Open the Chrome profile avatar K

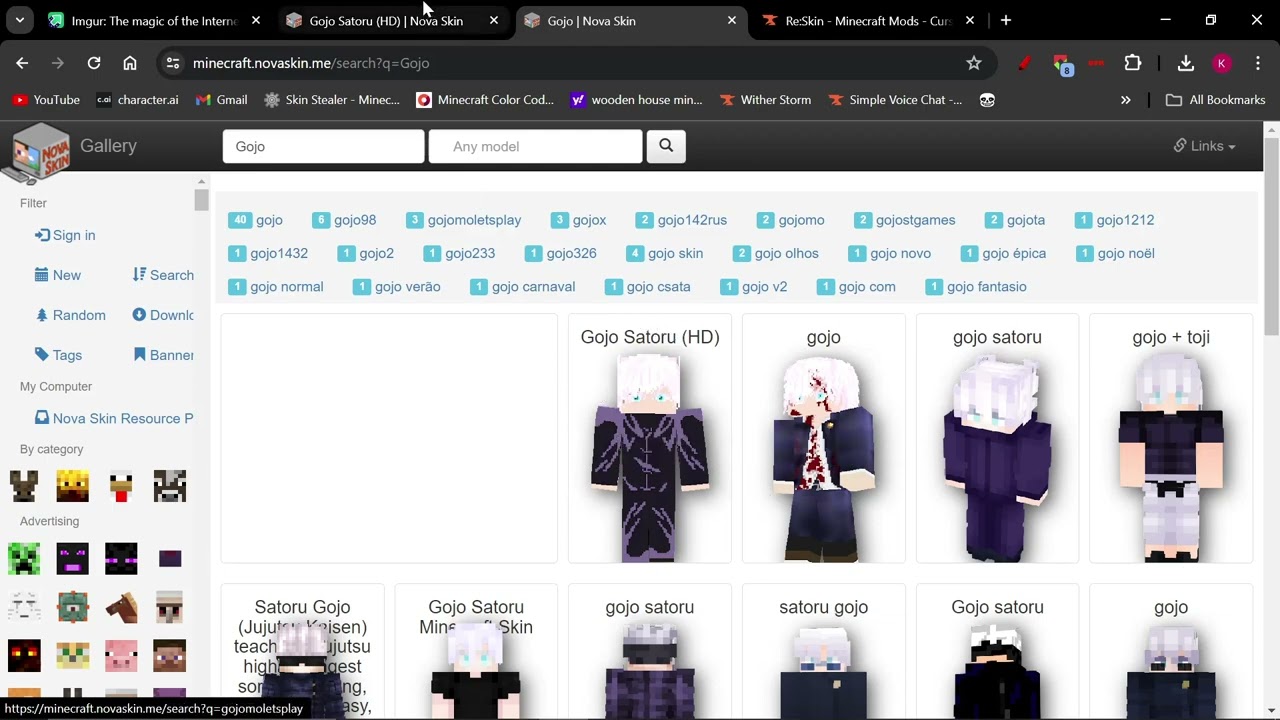pos(1221,63)
